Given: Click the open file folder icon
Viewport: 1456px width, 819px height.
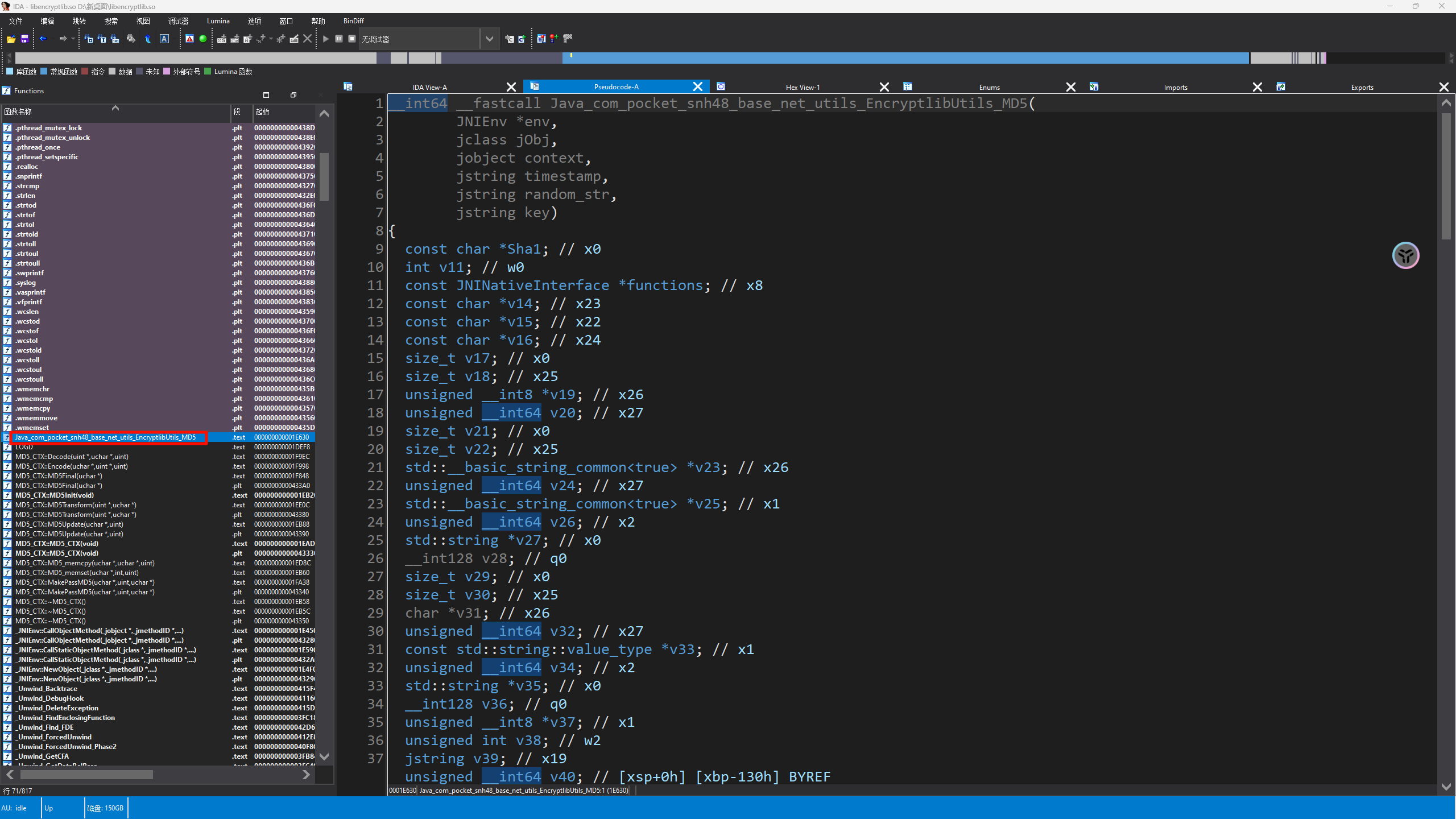Looking at the screenshot, I should 11,39.
